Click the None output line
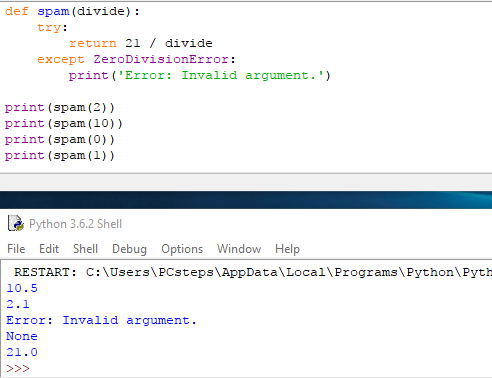The image size is (492, 378). (22, 336)
